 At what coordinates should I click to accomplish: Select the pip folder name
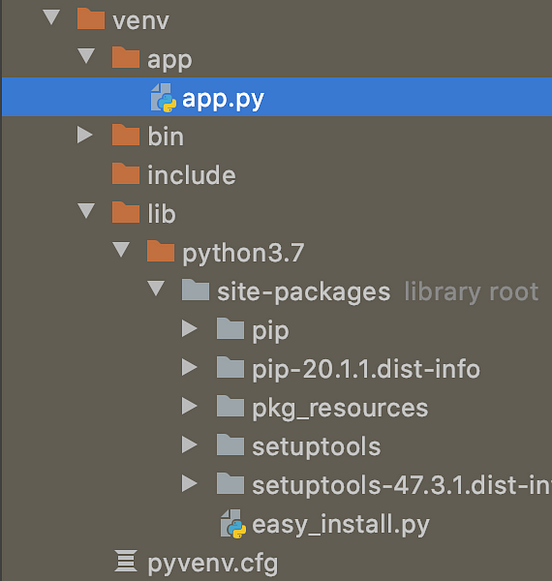pos(270,331)
